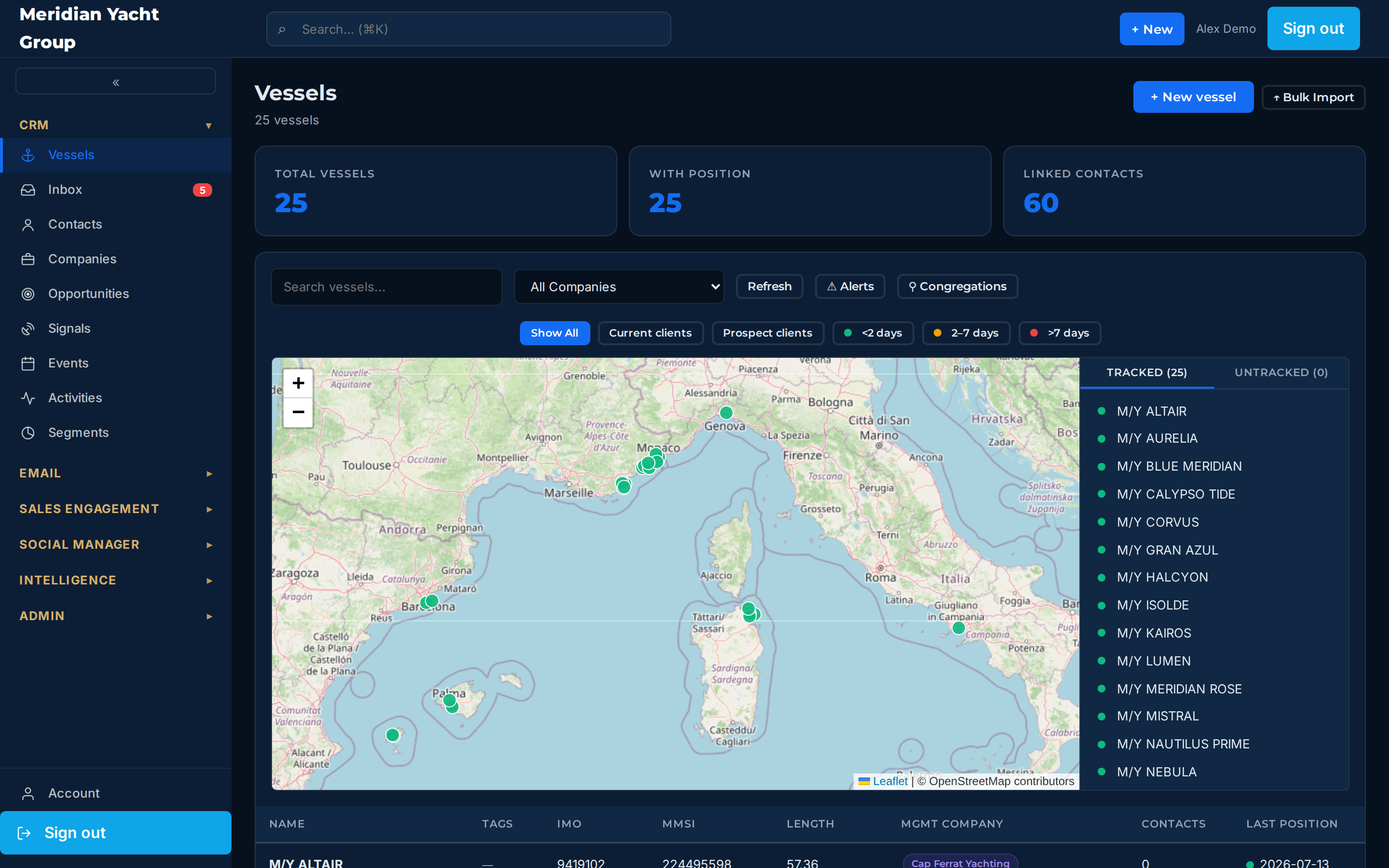
Task: Expand the ADMIN section
Action: tap(115, 616)
